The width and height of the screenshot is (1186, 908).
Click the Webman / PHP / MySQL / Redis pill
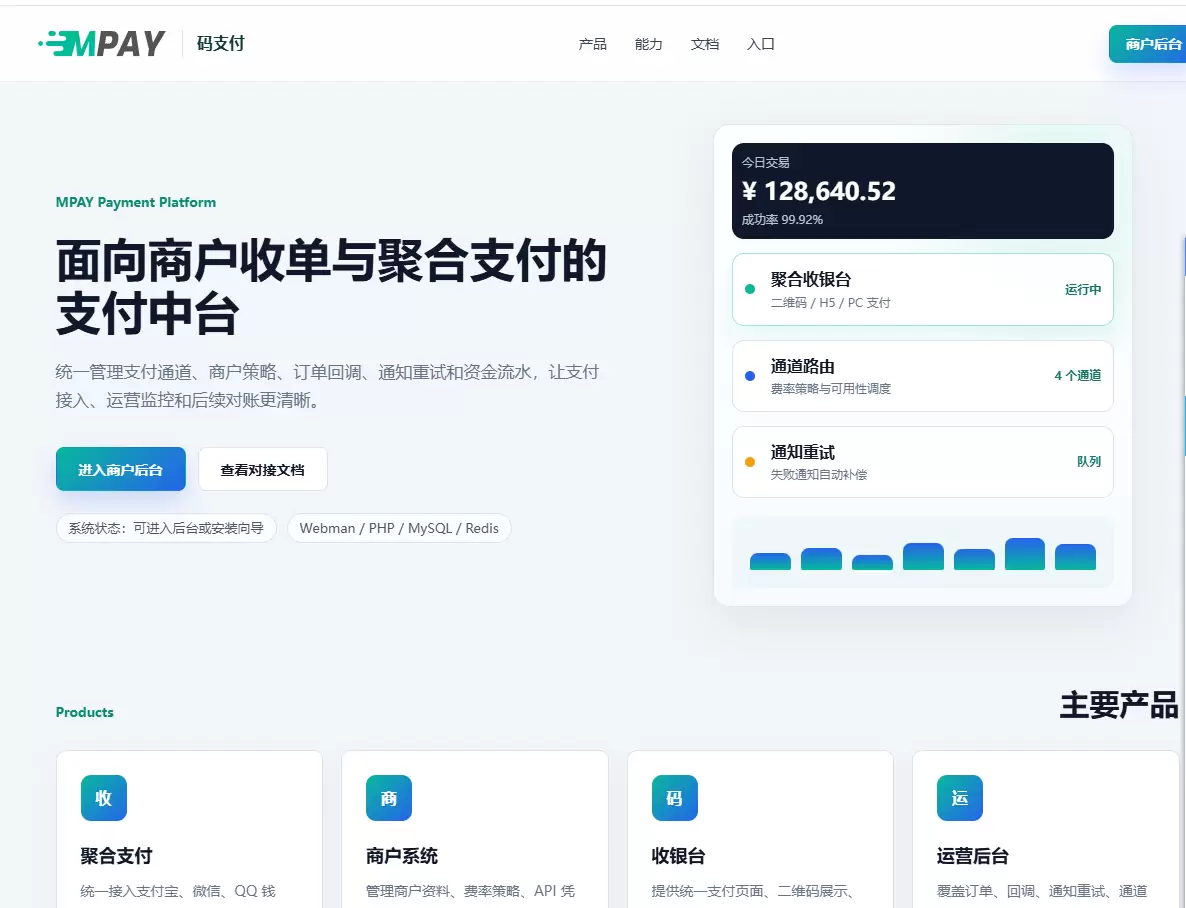[x=399, y=528]
